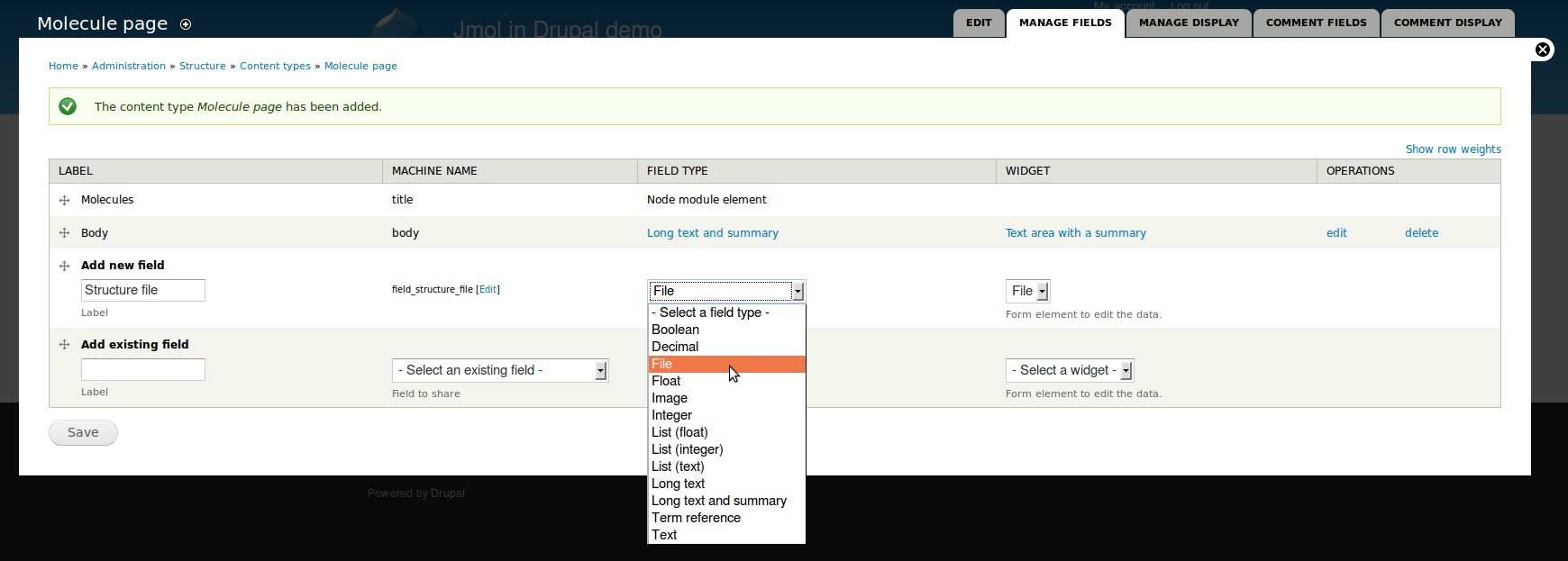Grab the drag handle of Body row
The image size is (1568, 561).
[x=64, y=233]
